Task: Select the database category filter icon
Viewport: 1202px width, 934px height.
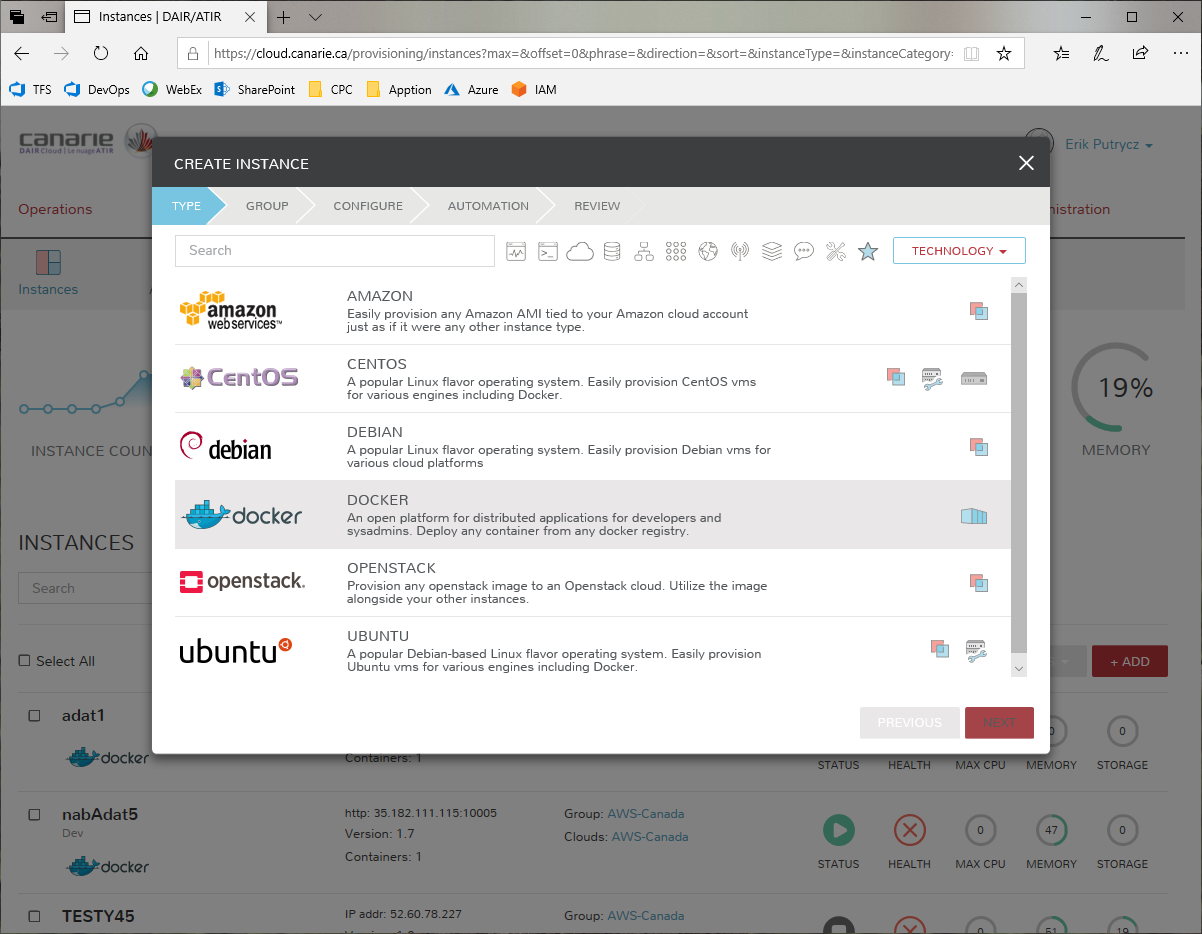Action: coord(612,252)
